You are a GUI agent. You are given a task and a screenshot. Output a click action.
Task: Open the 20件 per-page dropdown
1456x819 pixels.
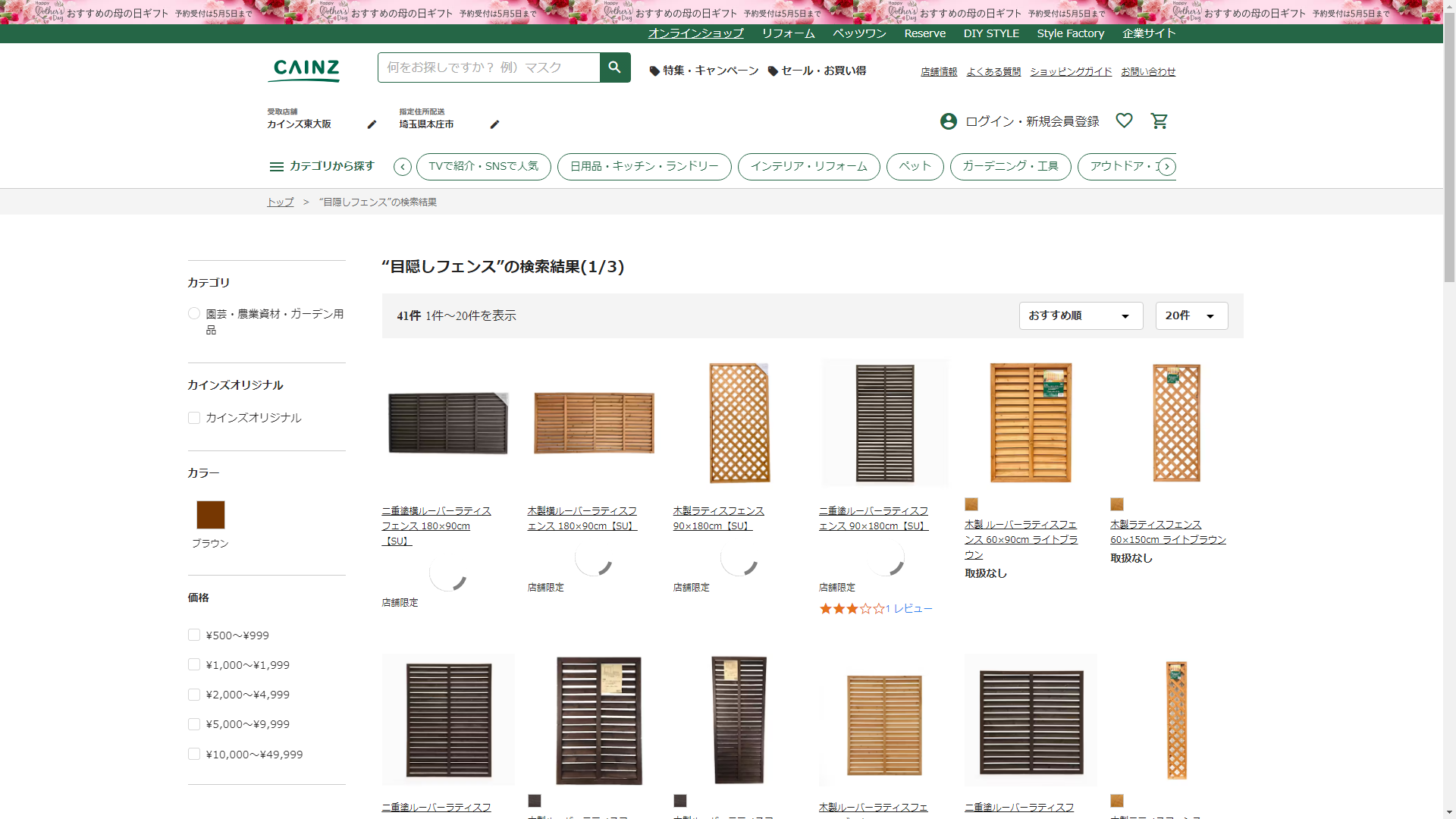click(1191, 315)
